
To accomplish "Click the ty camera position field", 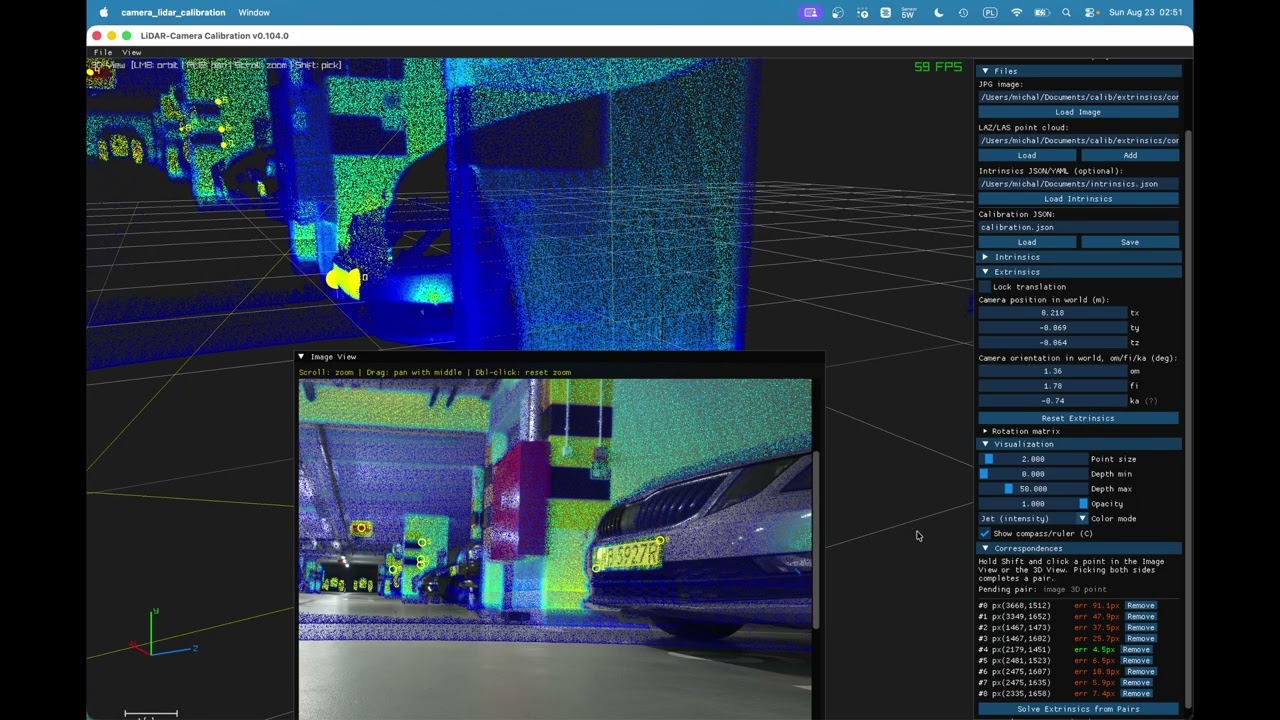I will [1052, 327].
